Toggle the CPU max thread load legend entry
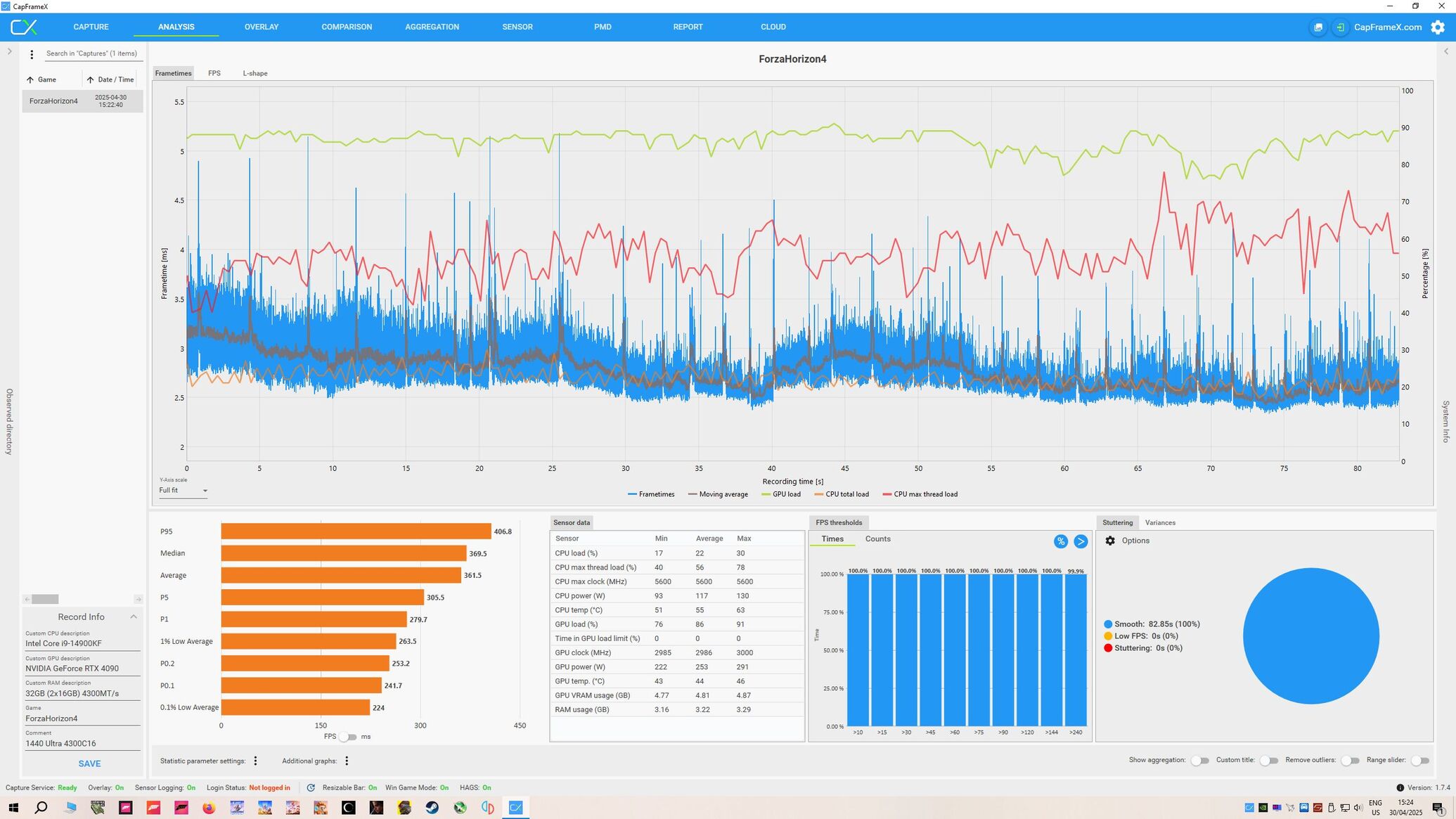This screenshot has width=1456, height=819. [x=920, y=494]
